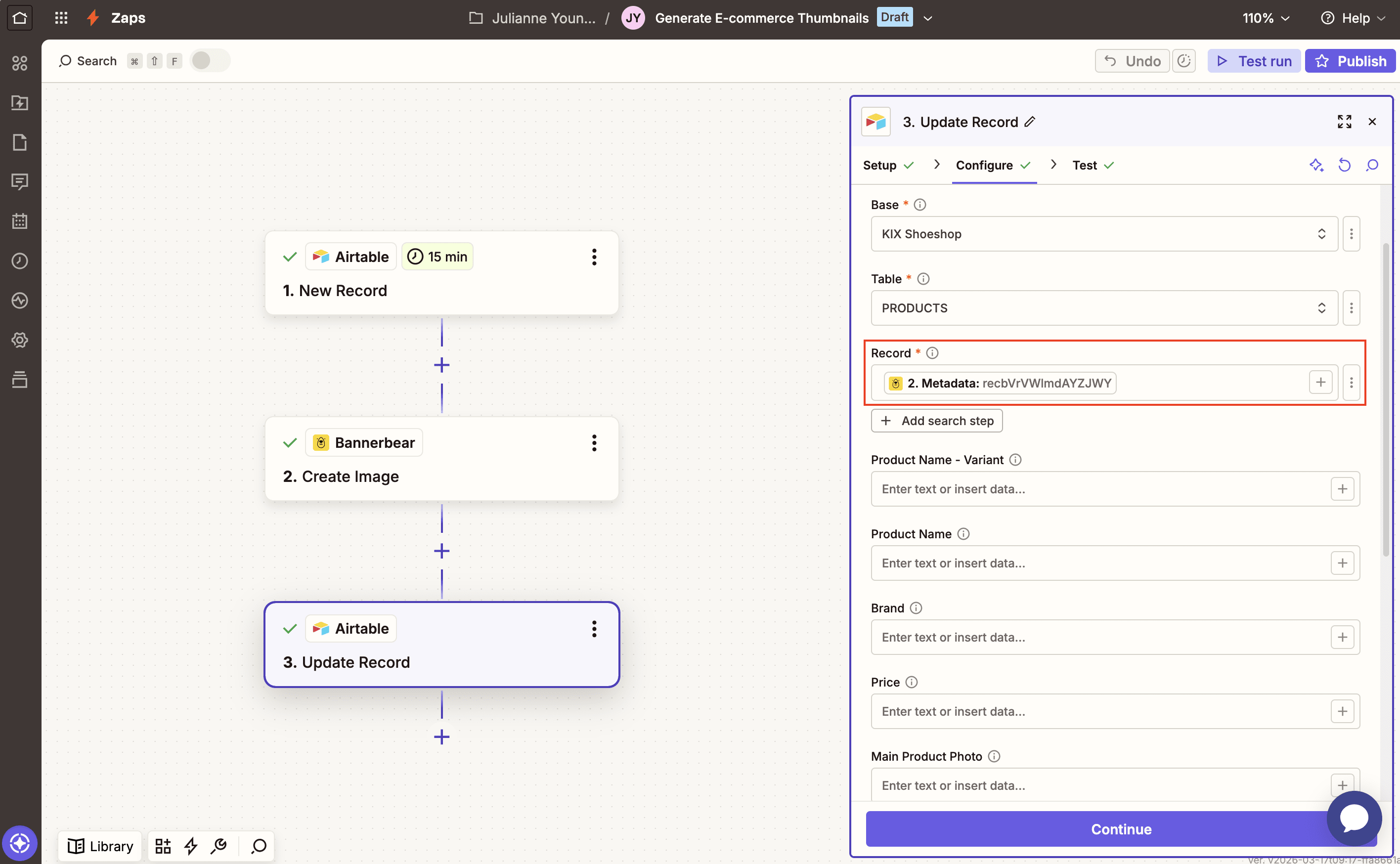Rename Update Record using the pencil icon
Screen dimensions: 1400x864
[x=1031, y=122]
